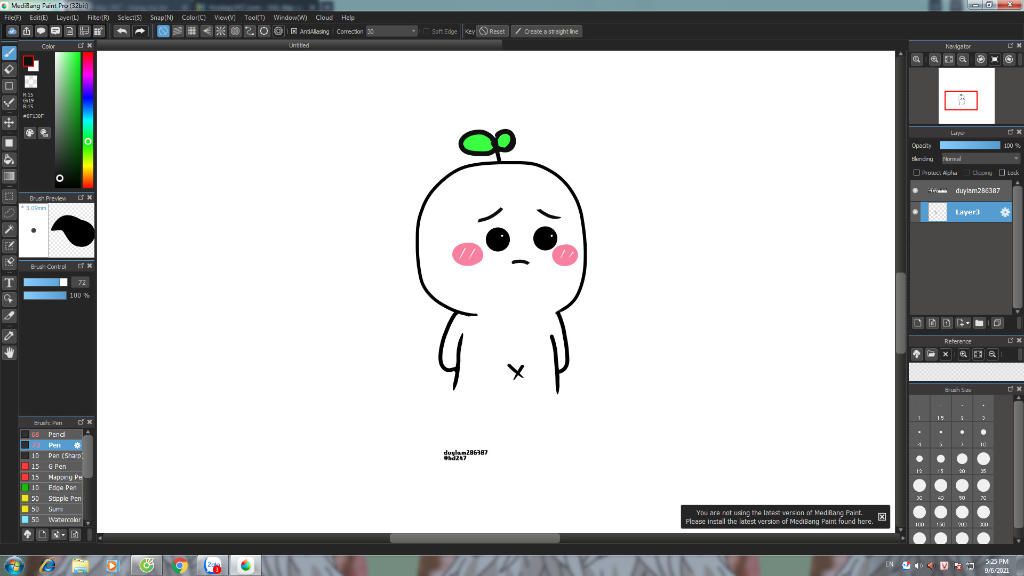Click the hue color strip

click(88, 120)
